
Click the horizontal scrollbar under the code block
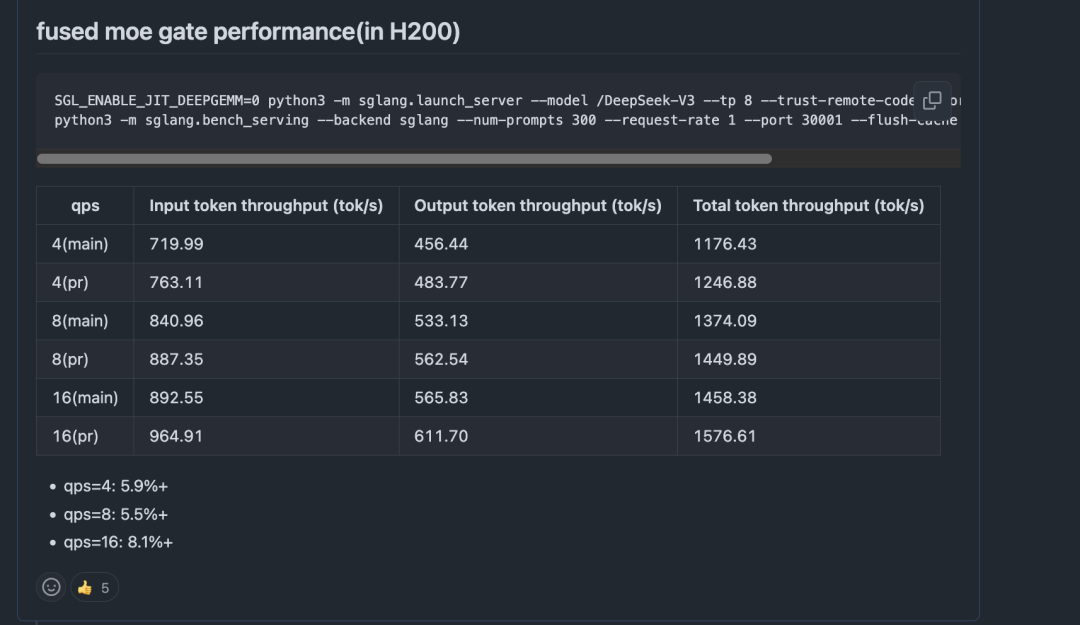point(400,158)
